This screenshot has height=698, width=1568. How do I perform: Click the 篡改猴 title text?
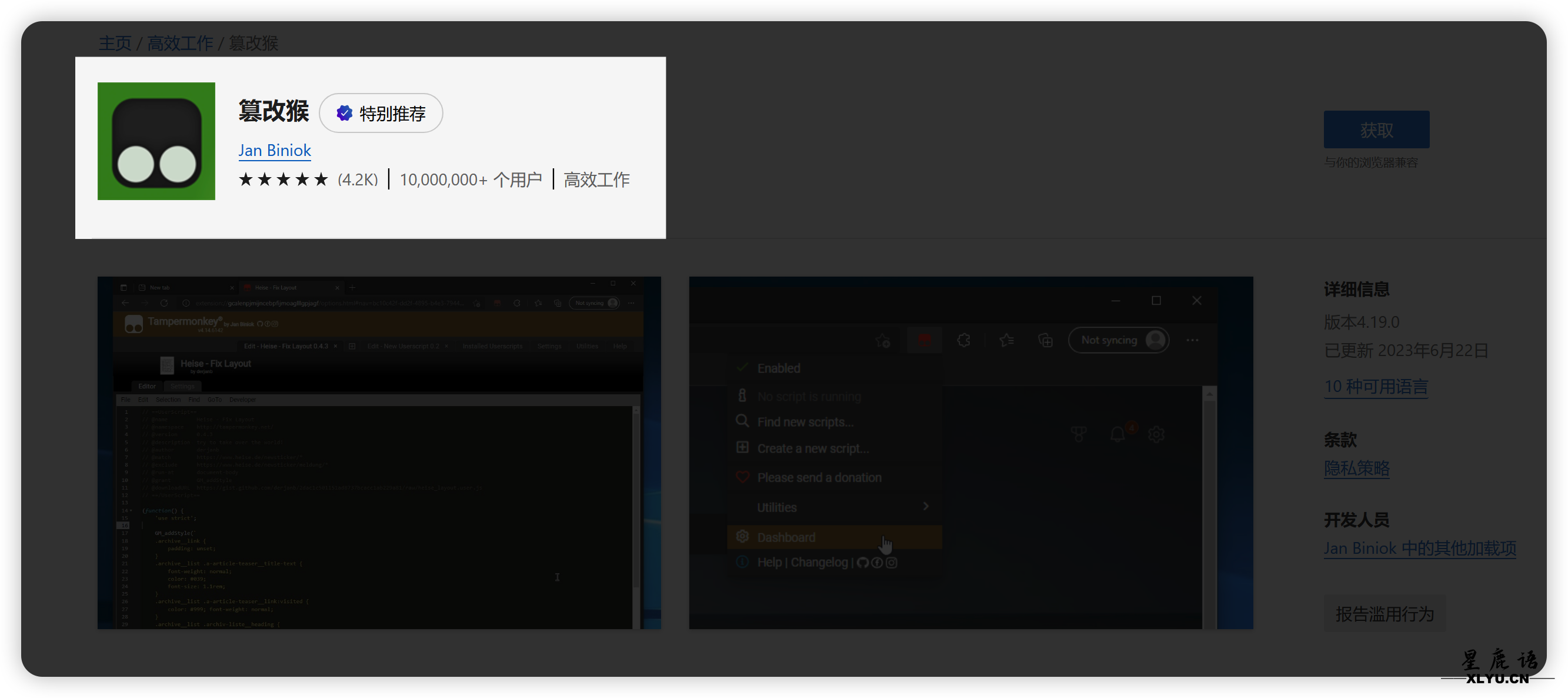pyautogui.click(x=273, y=111)
